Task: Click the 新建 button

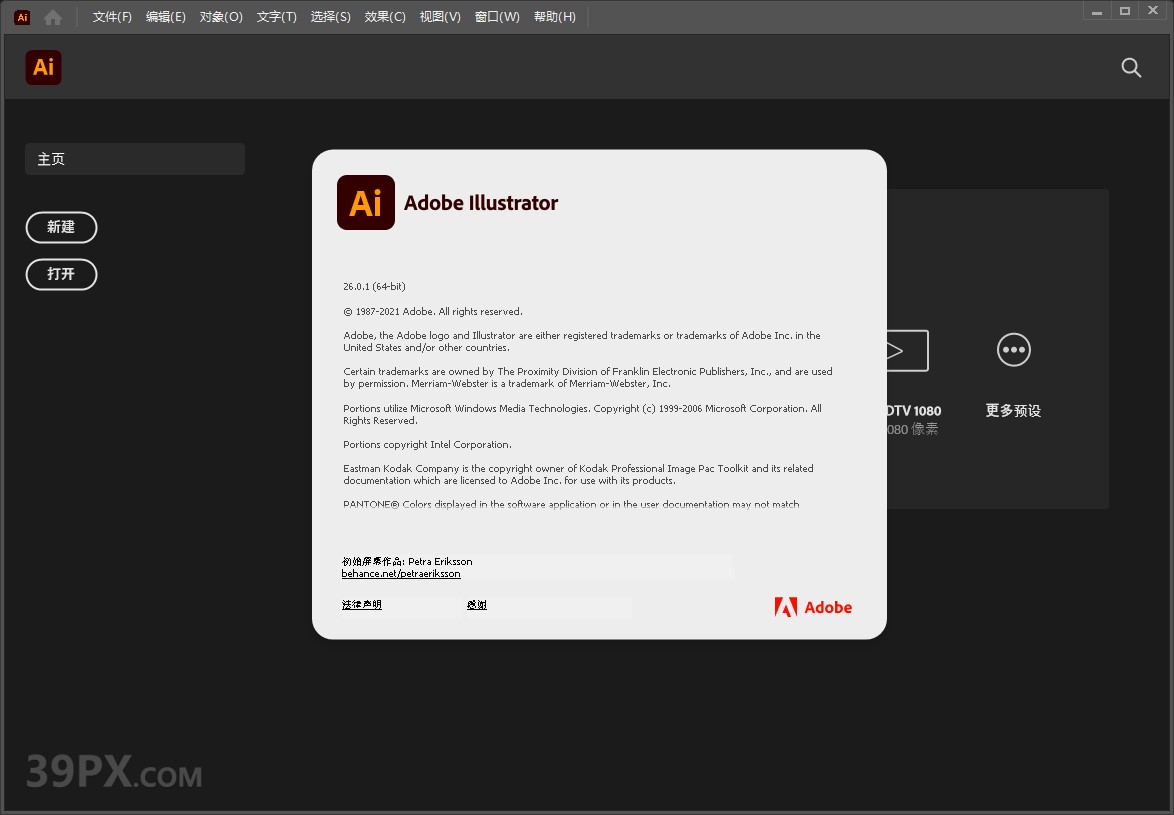Action: pos(61,228)
